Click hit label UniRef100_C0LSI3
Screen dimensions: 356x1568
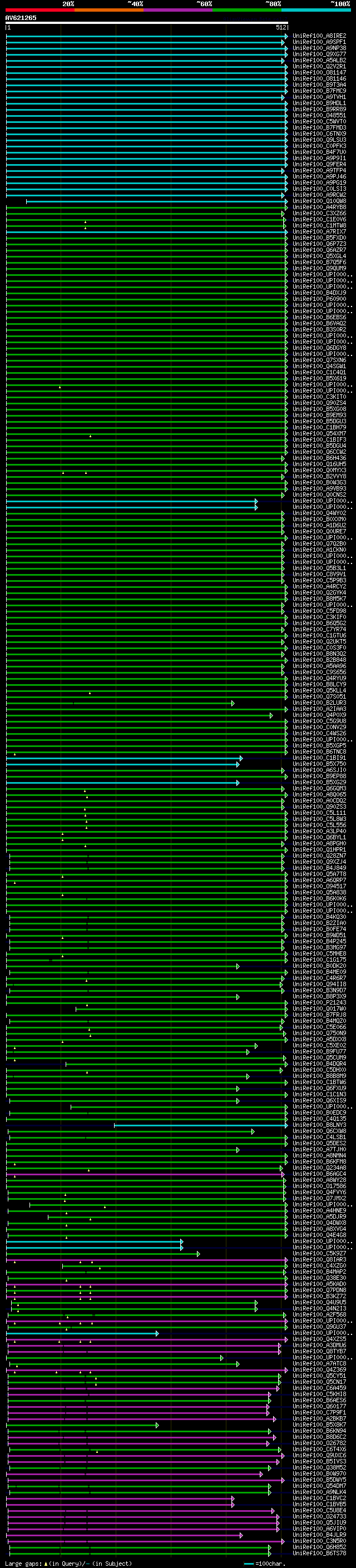(x=319, y=189)
